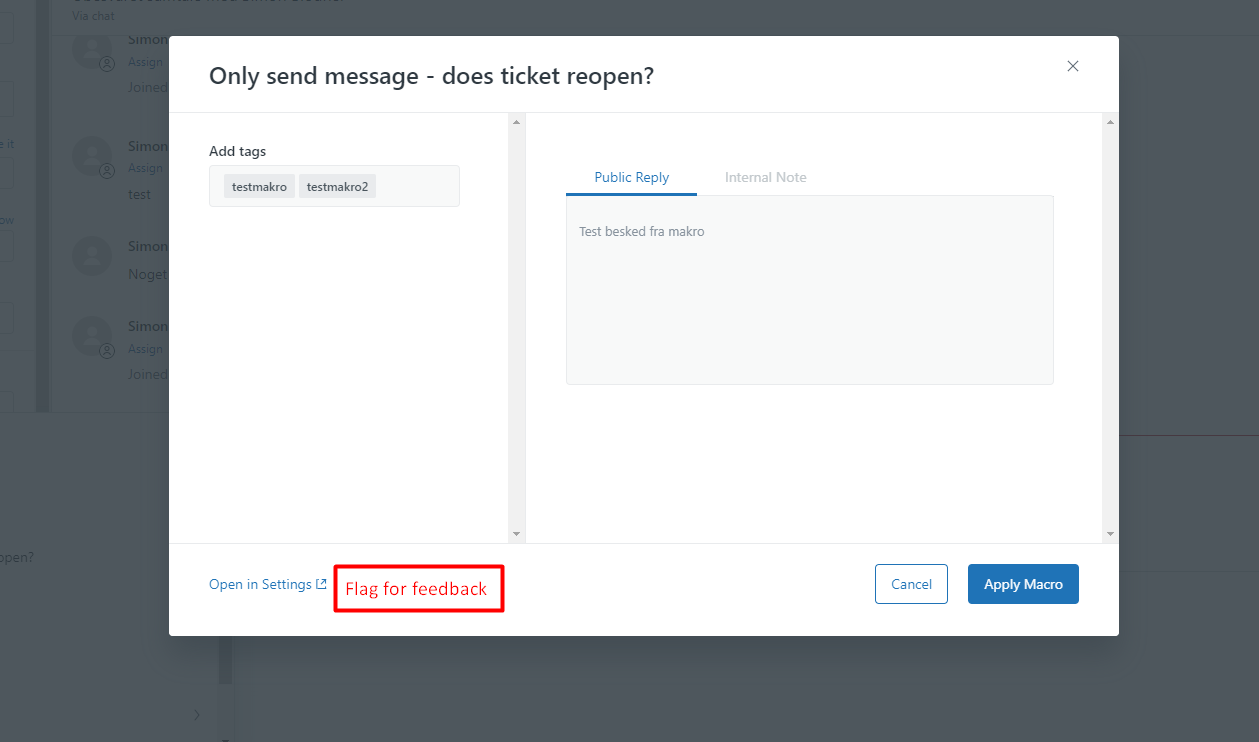The image size is (1259, 742).
Task: Click the chevron arrow in the dimmed sidebar
Action: click(x=196, y=714)
